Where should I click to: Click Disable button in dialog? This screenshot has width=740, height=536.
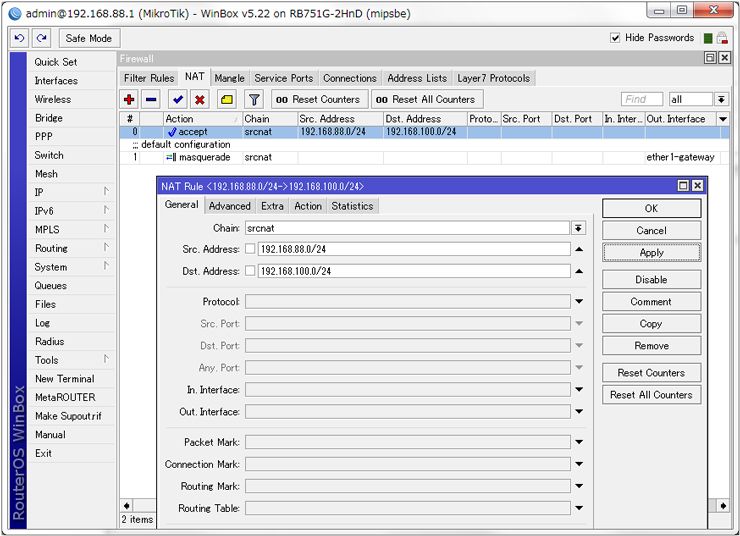(x=651, y=280)
